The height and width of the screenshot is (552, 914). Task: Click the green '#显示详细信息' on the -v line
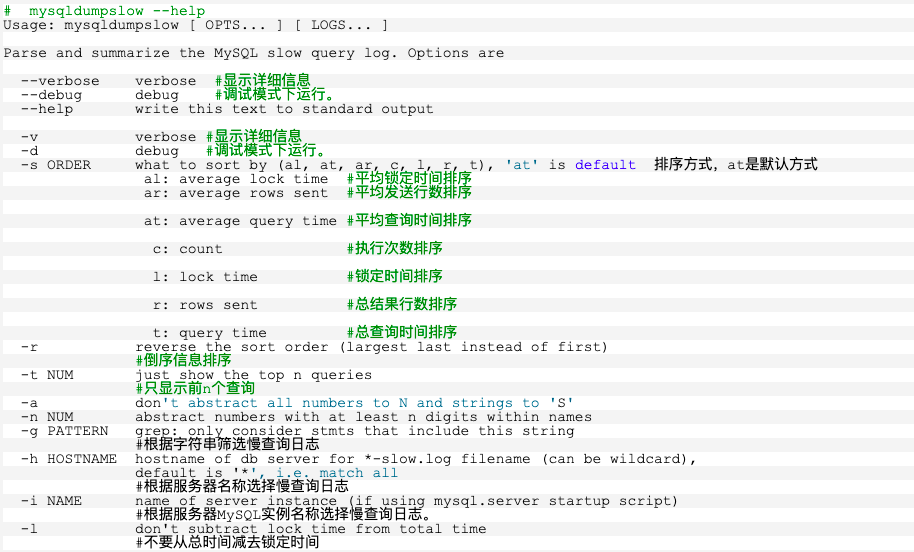click(x=254, y=136)
